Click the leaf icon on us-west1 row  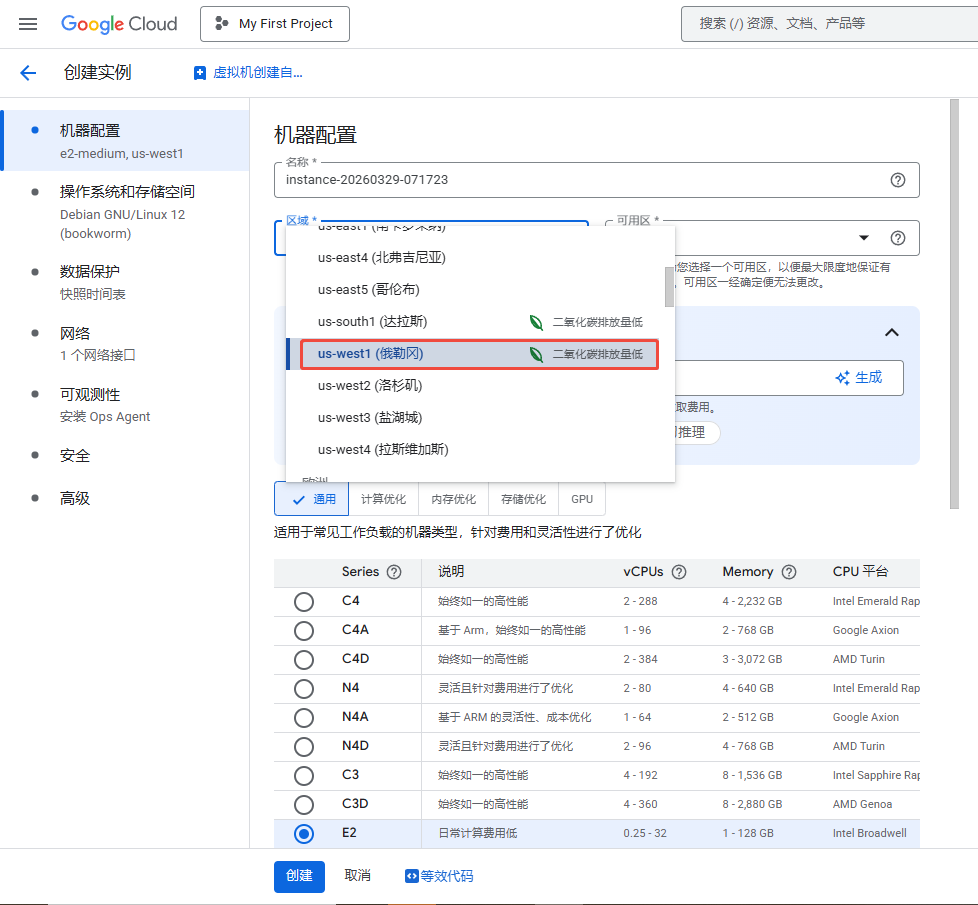[x=536, y=354]
